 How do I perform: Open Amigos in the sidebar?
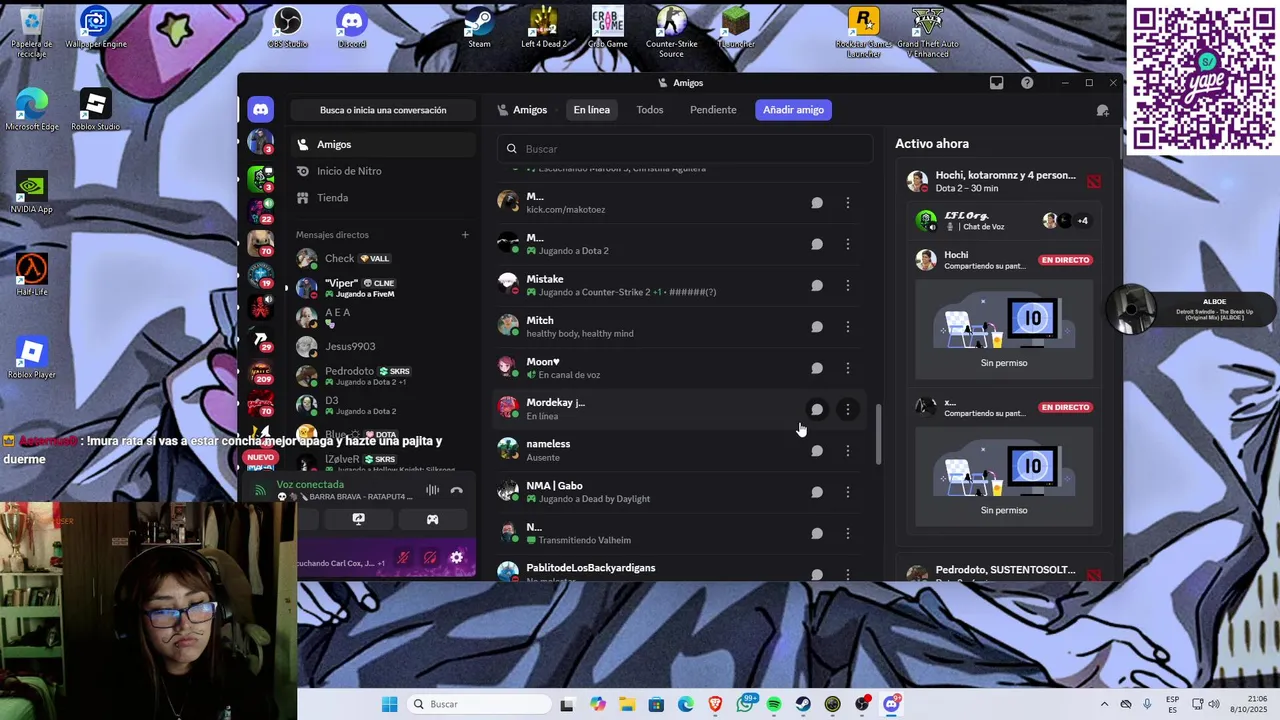click(383, 145)
